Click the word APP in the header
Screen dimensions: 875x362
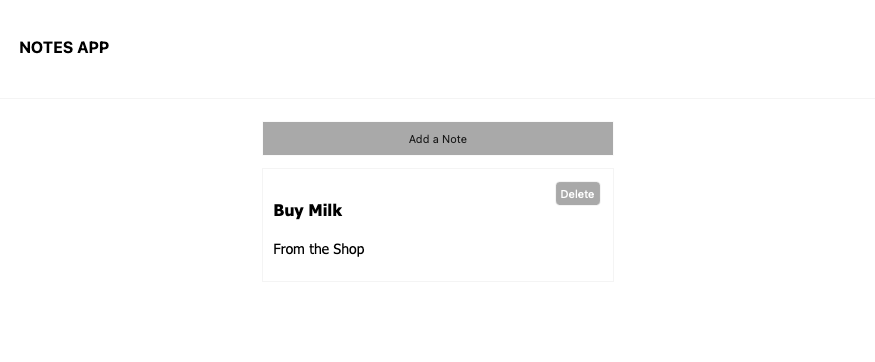pyautogui.click(x=93, y=48)
